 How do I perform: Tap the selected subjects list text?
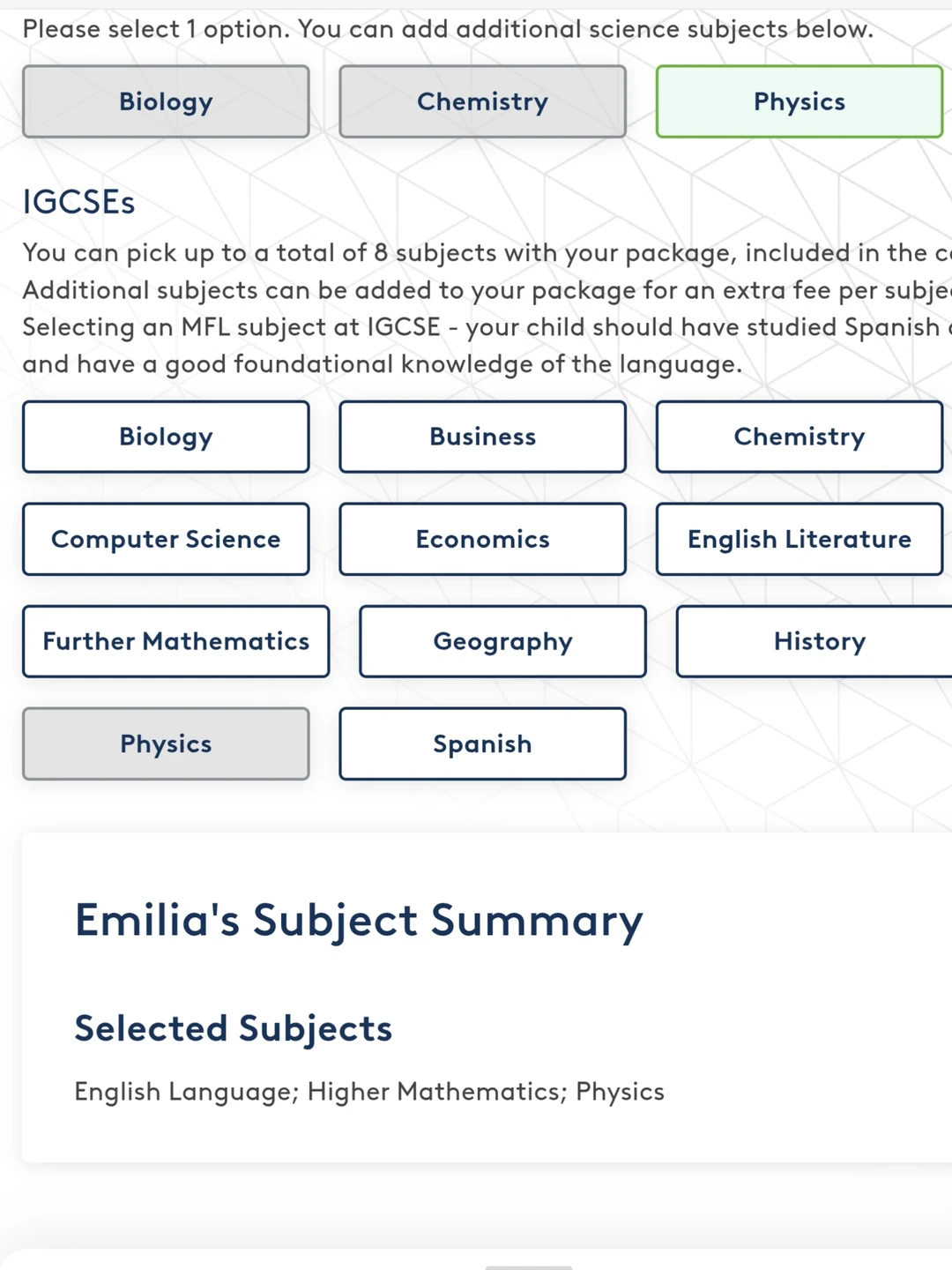369,1092
